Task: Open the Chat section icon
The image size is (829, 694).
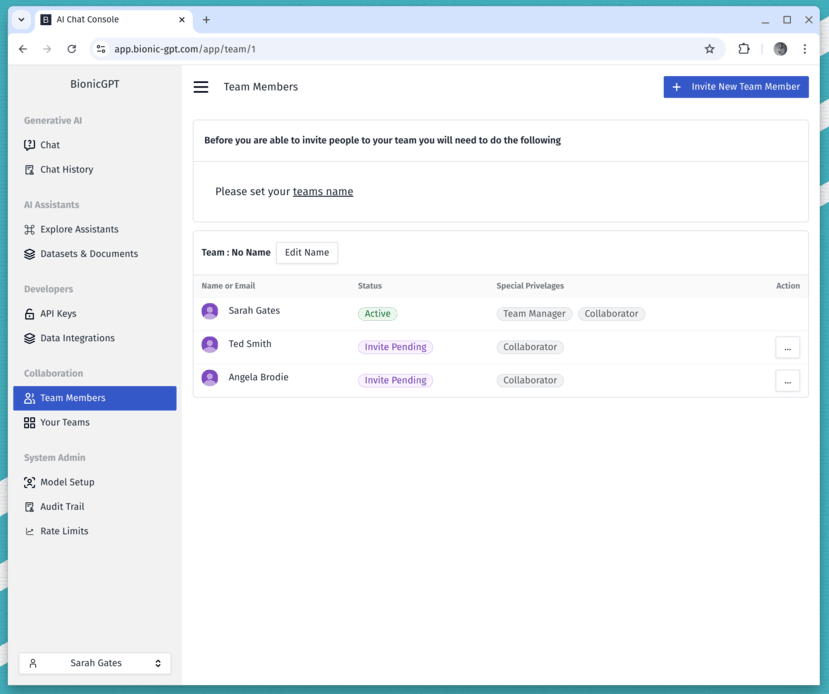Action: click(x=32, y=144)
